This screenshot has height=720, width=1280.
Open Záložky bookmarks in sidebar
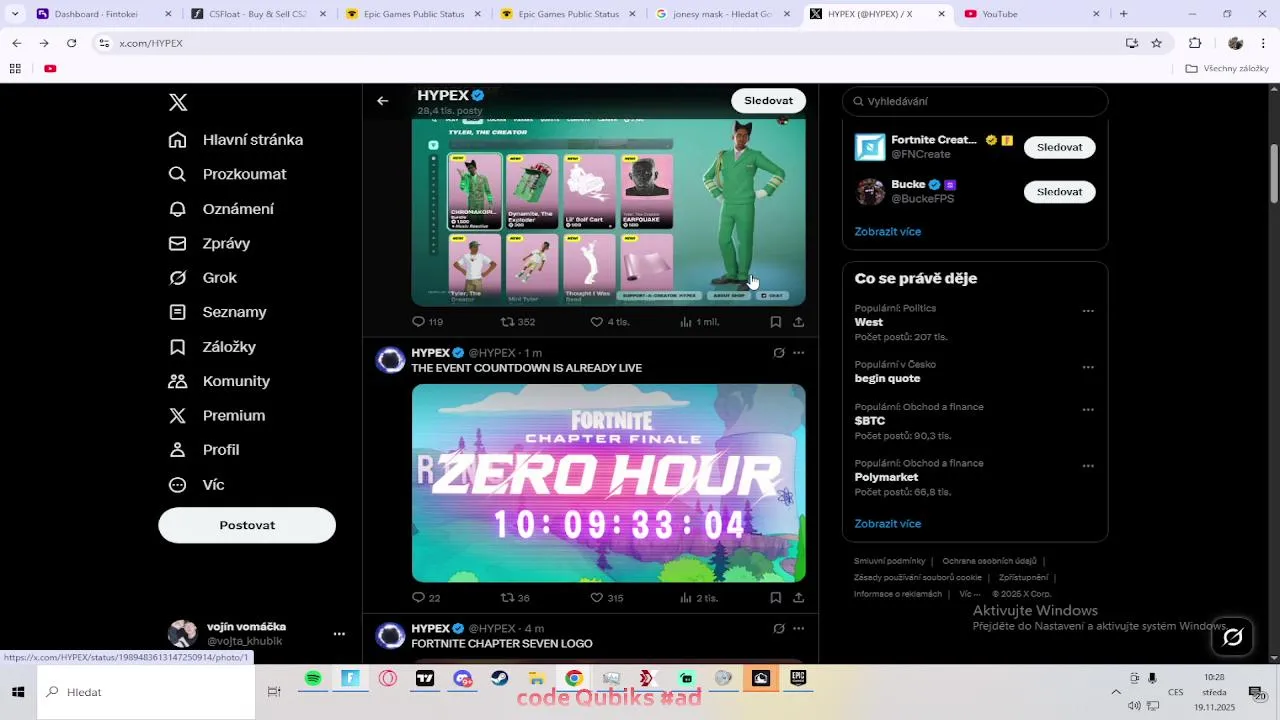click(x=212, y=347)
